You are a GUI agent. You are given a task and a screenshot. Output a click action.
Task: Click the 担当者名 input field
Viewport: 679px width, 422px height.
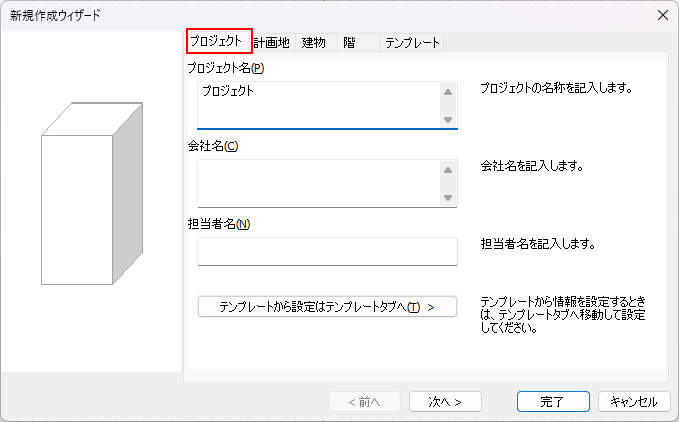tap(327, 251)
